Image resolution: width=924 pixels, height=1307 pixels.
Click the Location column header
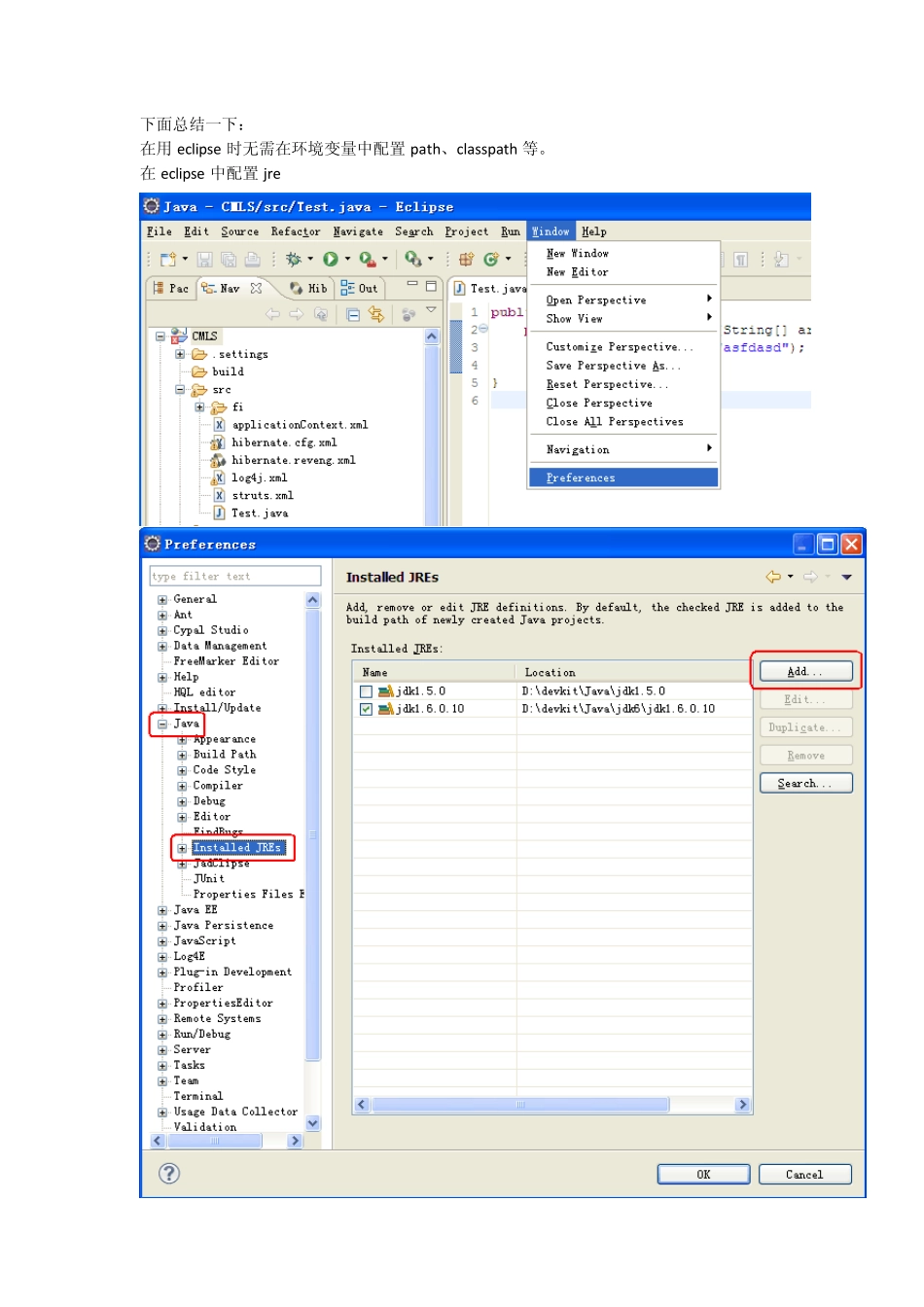coord(632,672)
